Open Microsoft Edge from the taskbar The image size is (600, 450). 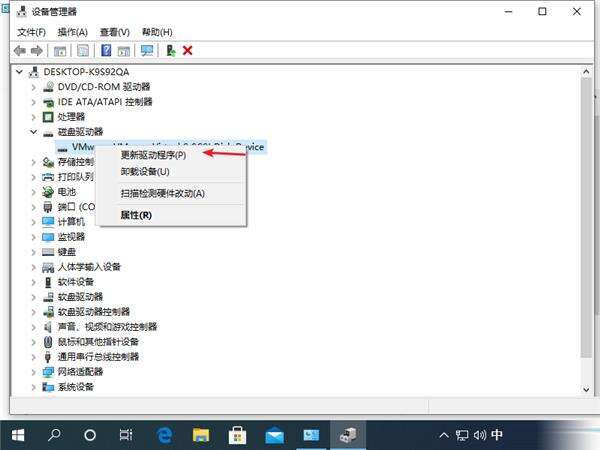[165, 435]
